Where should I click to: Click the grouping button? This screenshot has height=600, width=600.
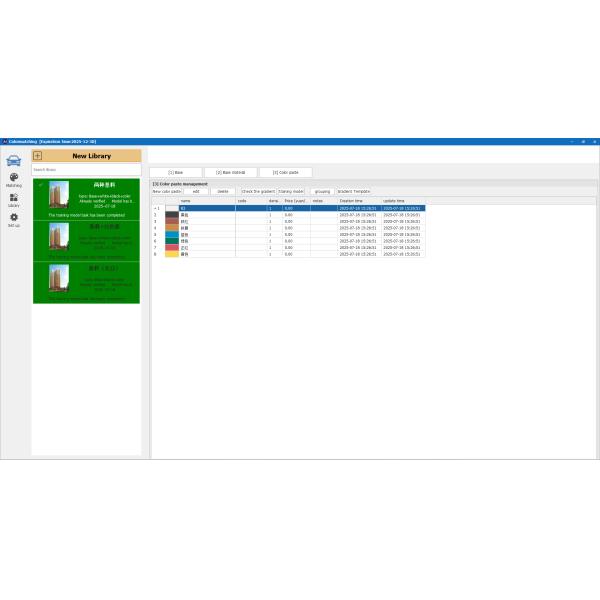(x=322, y=191)
